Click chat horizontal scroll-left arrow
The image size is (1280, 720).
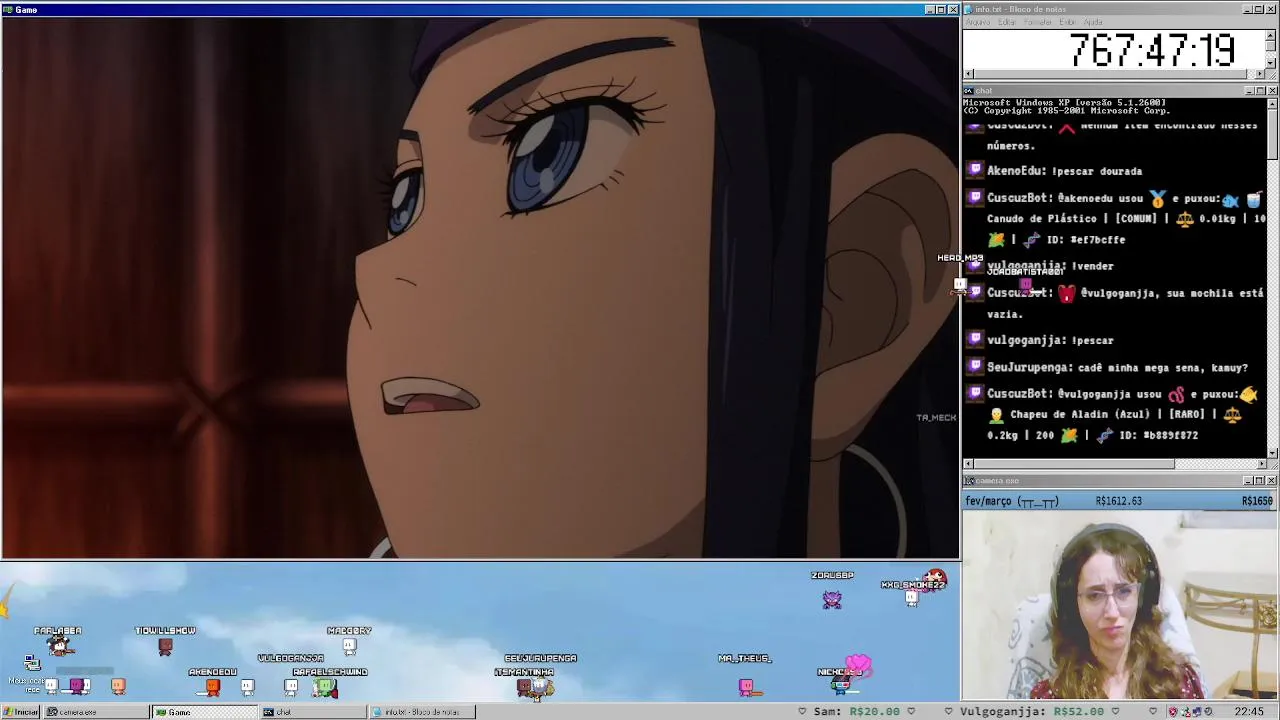(x=968, y=464)
